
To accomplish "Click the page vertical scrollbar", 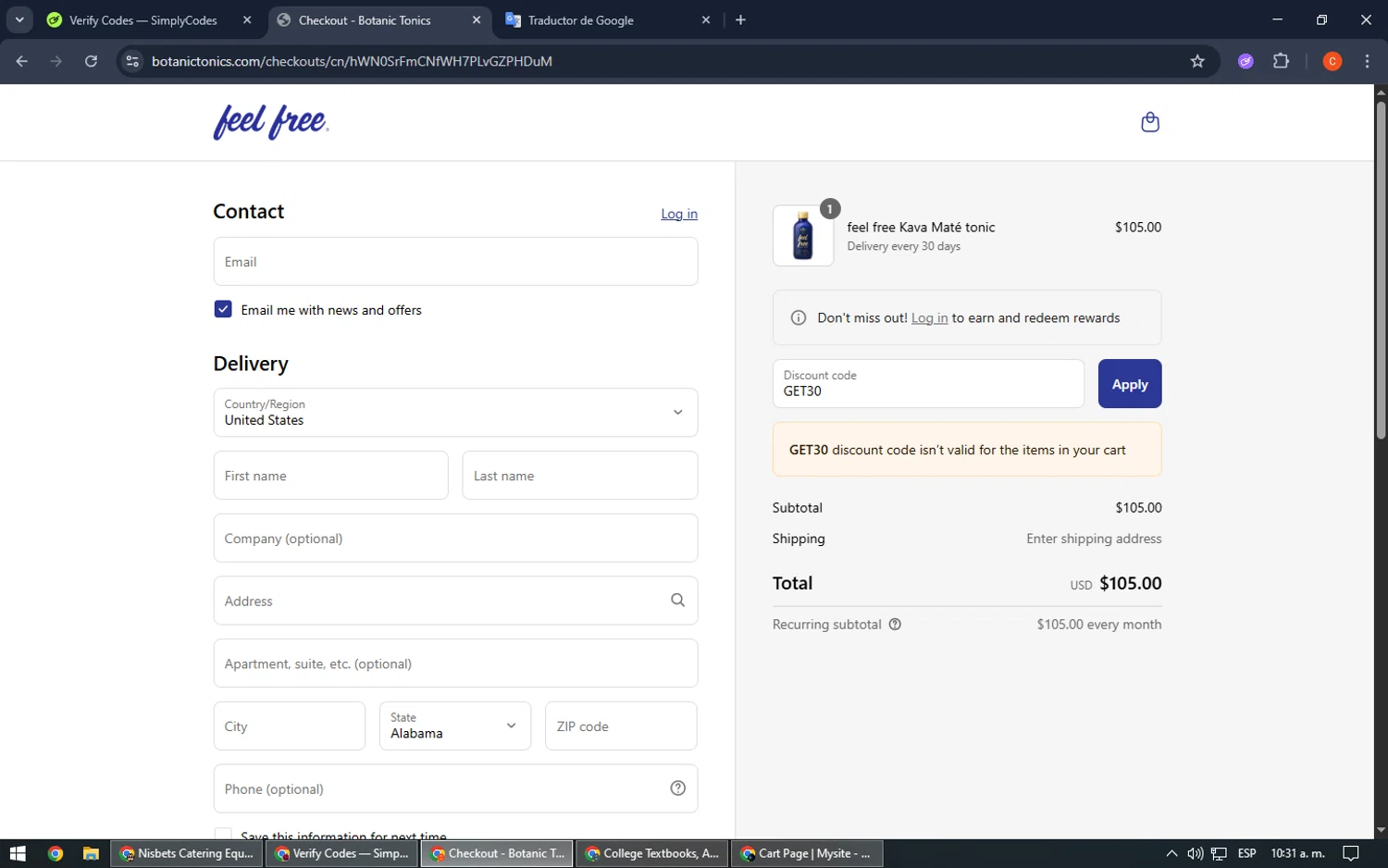I will click(1381, 268).
